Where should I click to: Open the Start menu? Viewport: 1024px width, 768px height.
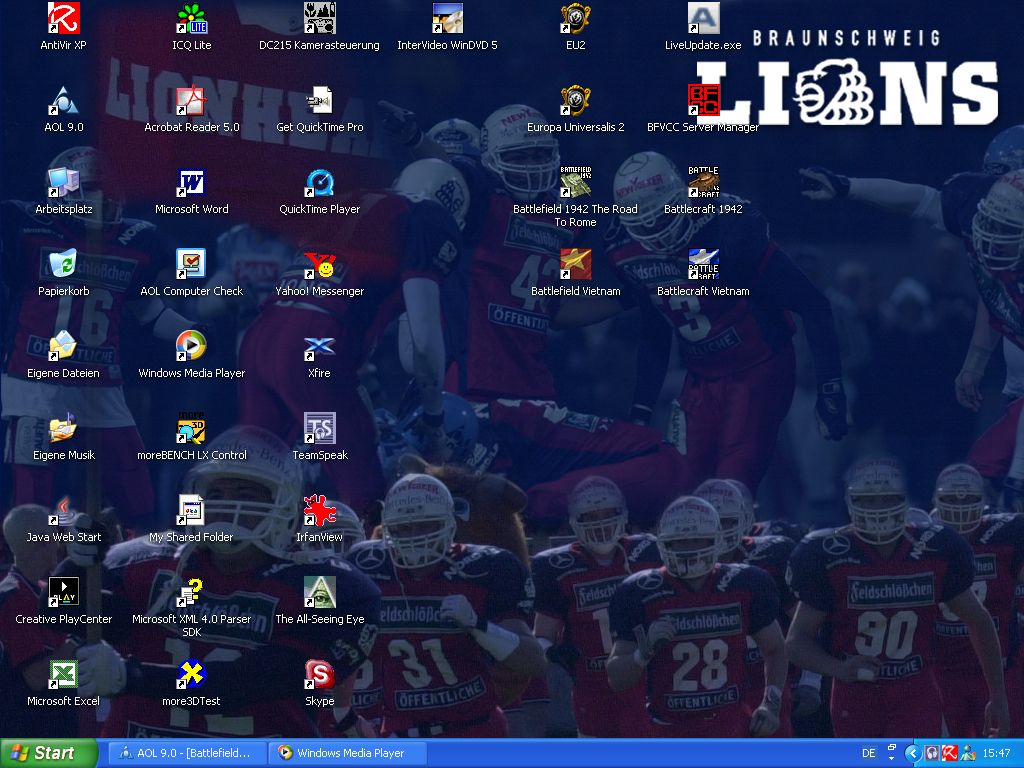pos(48,753)
